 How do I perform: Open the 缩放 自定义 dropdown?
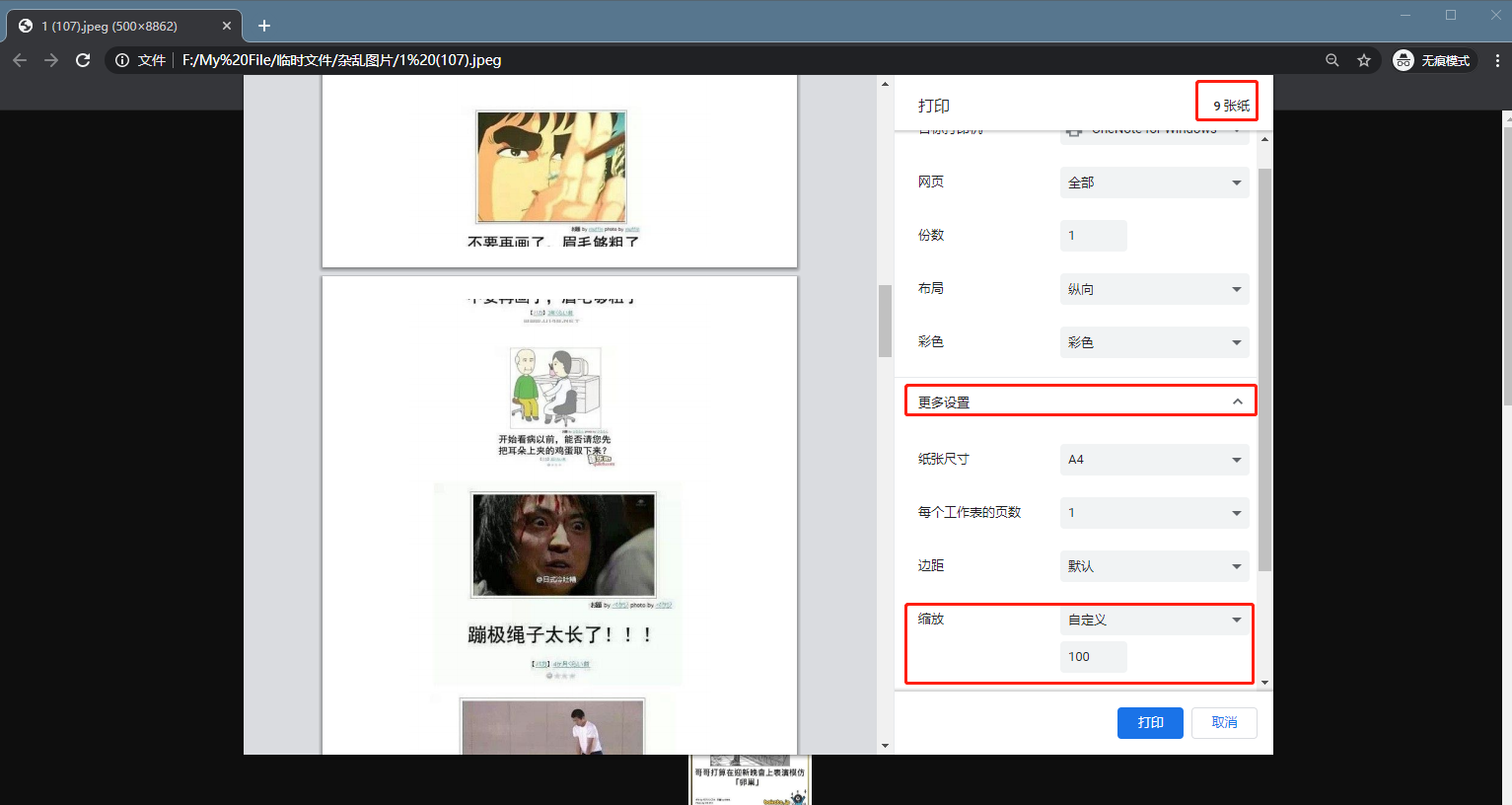pyautogui.click(x=1154, y=620)
